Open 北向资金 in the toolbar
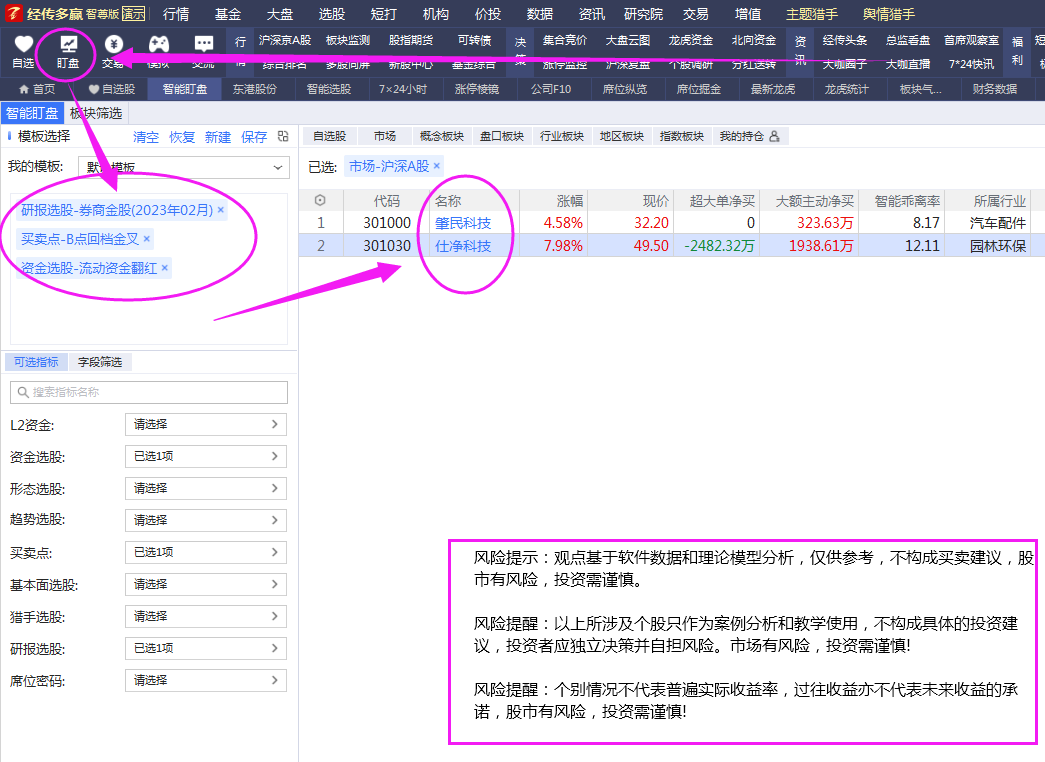Screen dimensions: 1045x762 754,41
